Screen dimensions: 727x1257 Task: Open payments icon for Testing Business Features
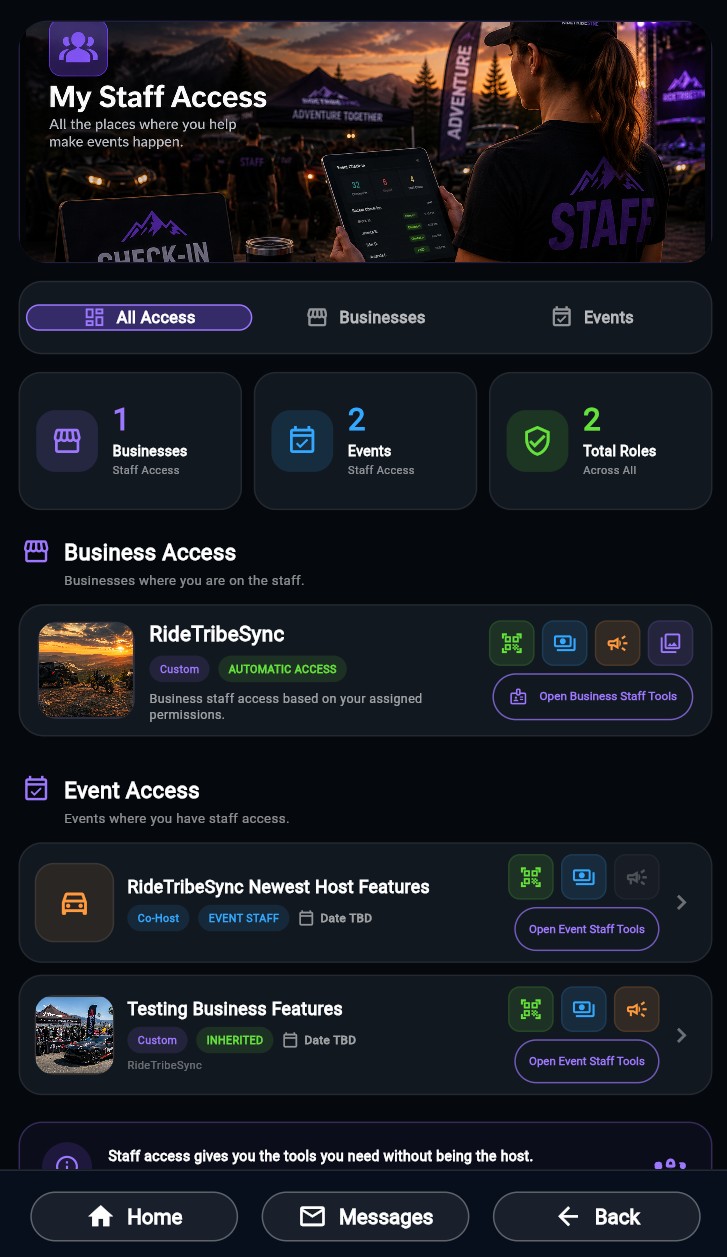[x=584, y=1009]
